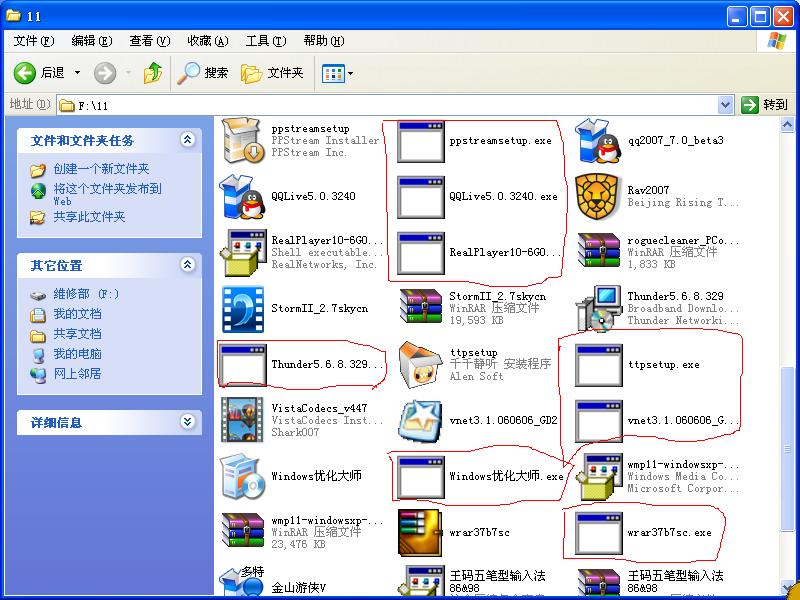Open the 编辑(E) menu
The image size is (800, 600).
(92, 41)
